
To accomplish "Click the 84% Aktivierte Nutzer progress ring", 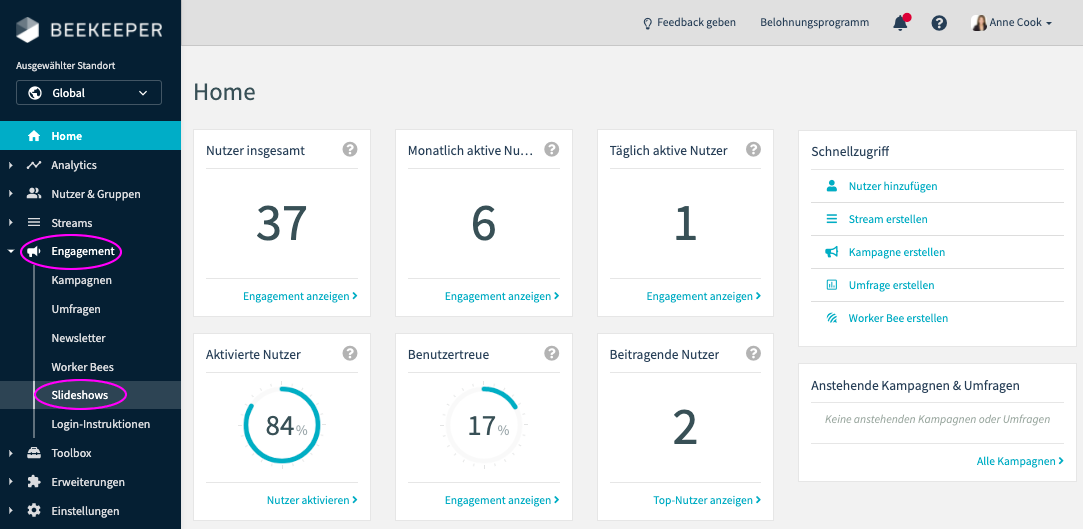I will pyautogui.click(x=282, y=425).
